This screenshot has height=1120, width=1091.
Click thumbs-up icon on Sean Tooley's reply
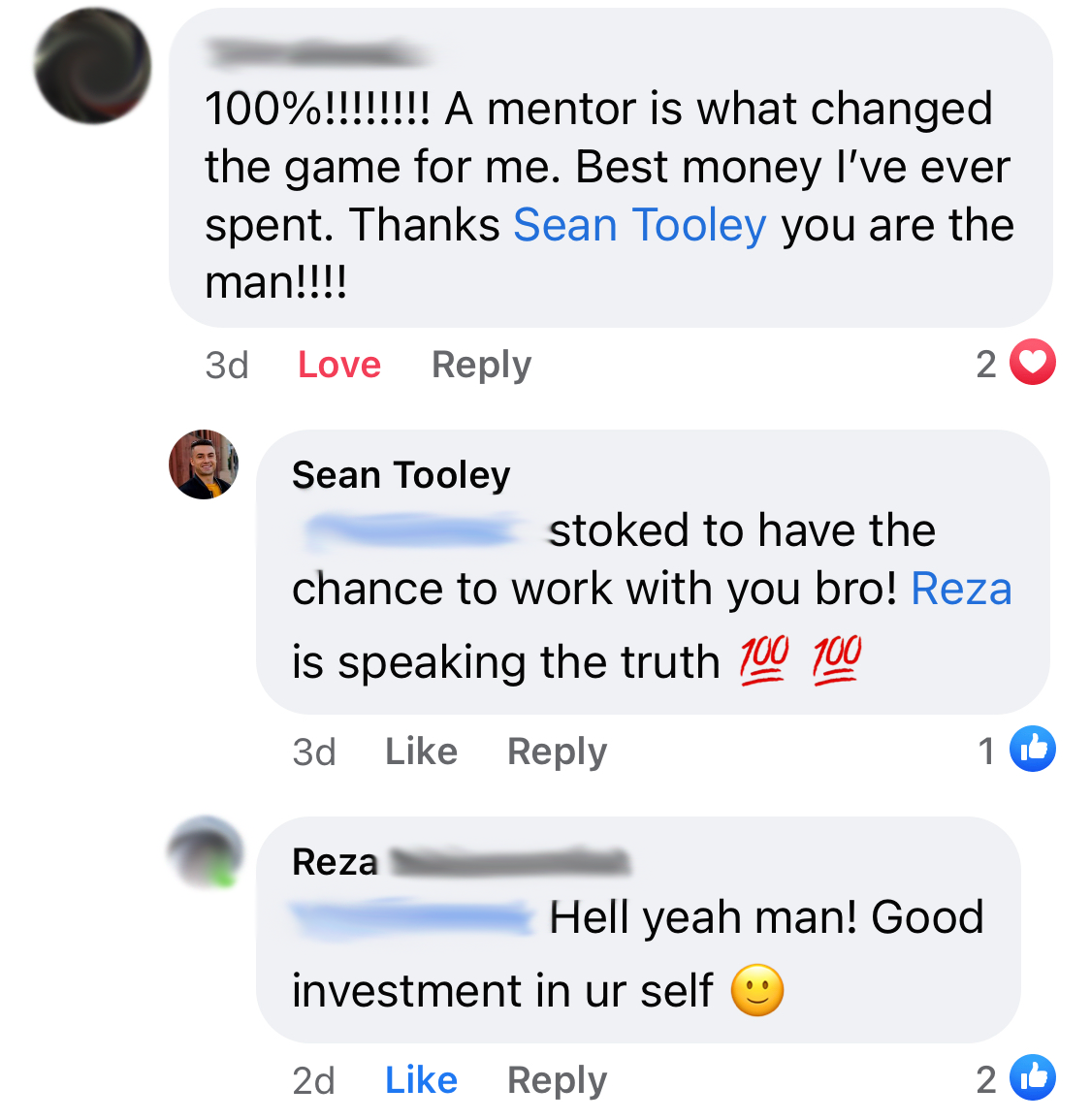(x=1033, y=749)
